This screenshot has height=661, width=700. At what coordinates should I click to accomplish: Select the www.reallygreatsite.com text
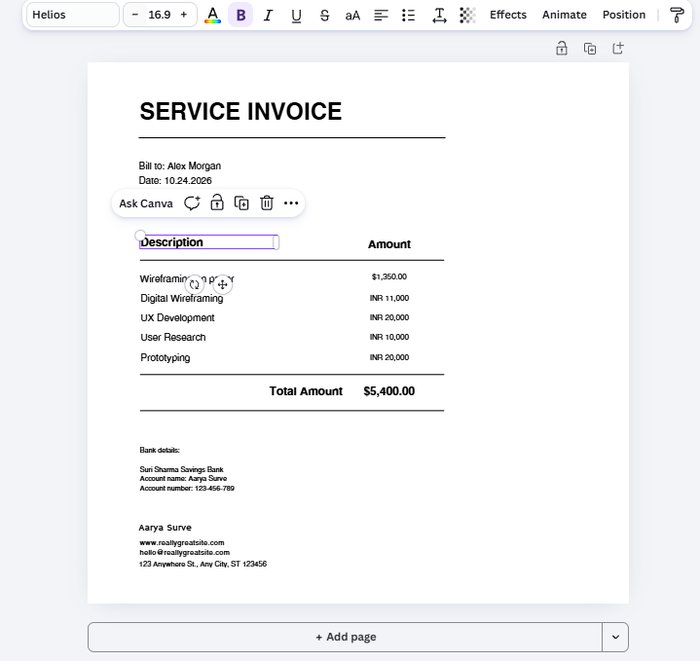(x=182, y=543)
